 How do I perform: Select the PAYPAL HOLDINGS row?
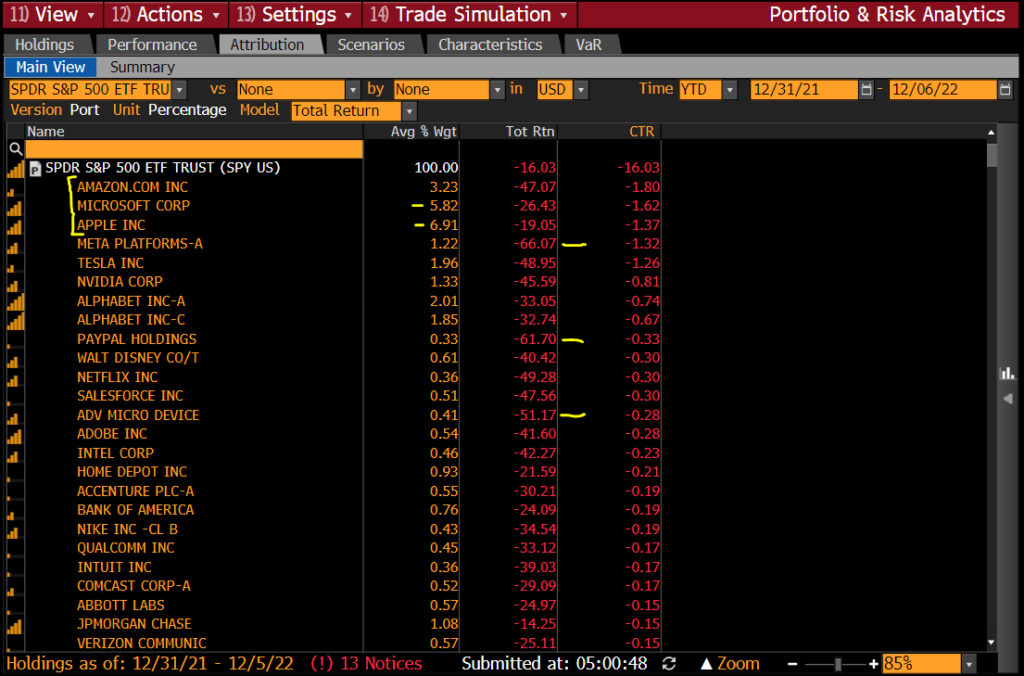pos(334,339)
